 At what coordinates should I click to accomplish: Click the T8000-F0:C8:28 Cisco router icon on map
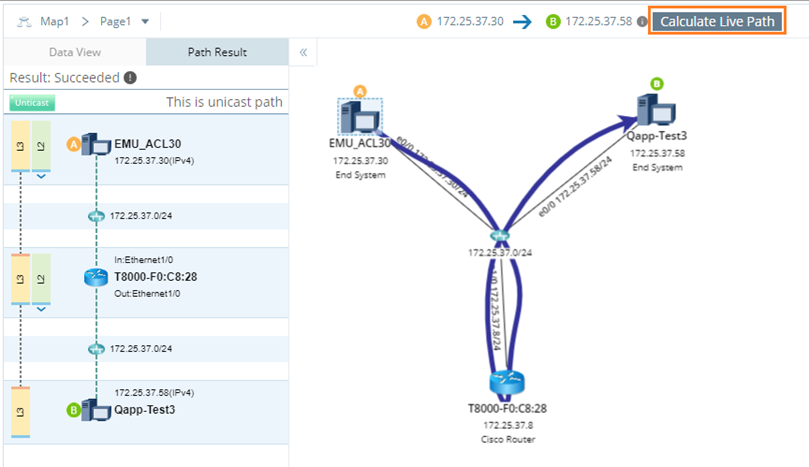507,383
